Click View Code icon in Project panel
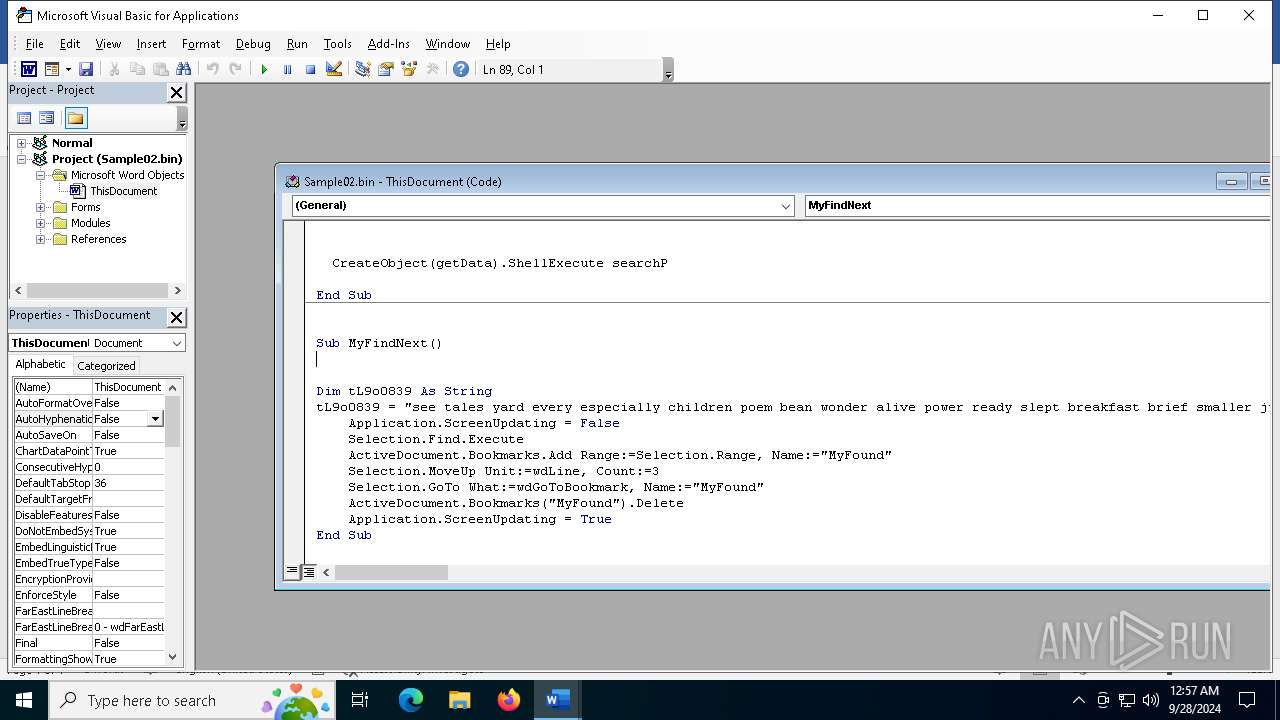The image size is (1280, 720). 24,118
